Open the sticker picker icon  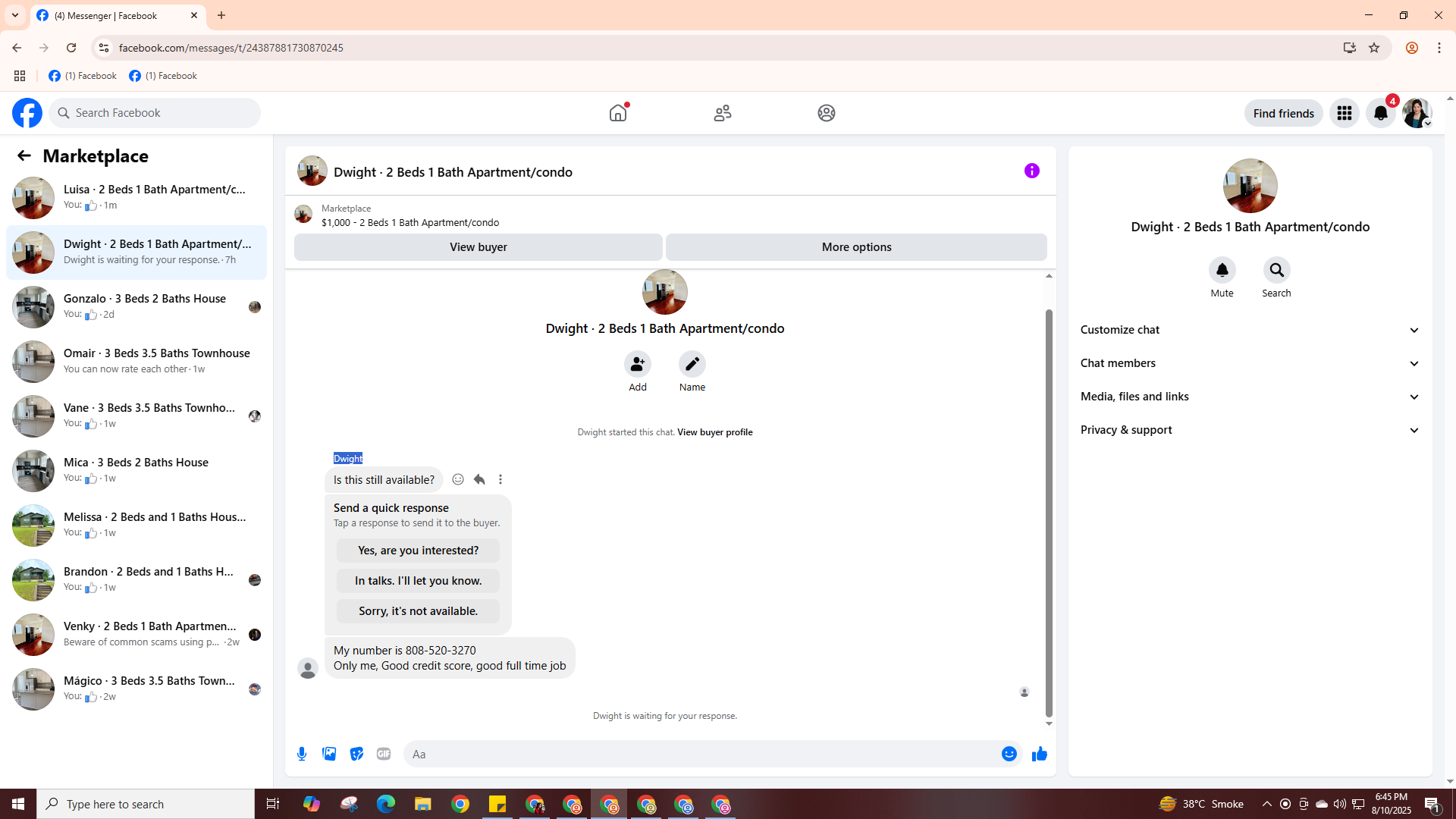[x=356, y=754]
